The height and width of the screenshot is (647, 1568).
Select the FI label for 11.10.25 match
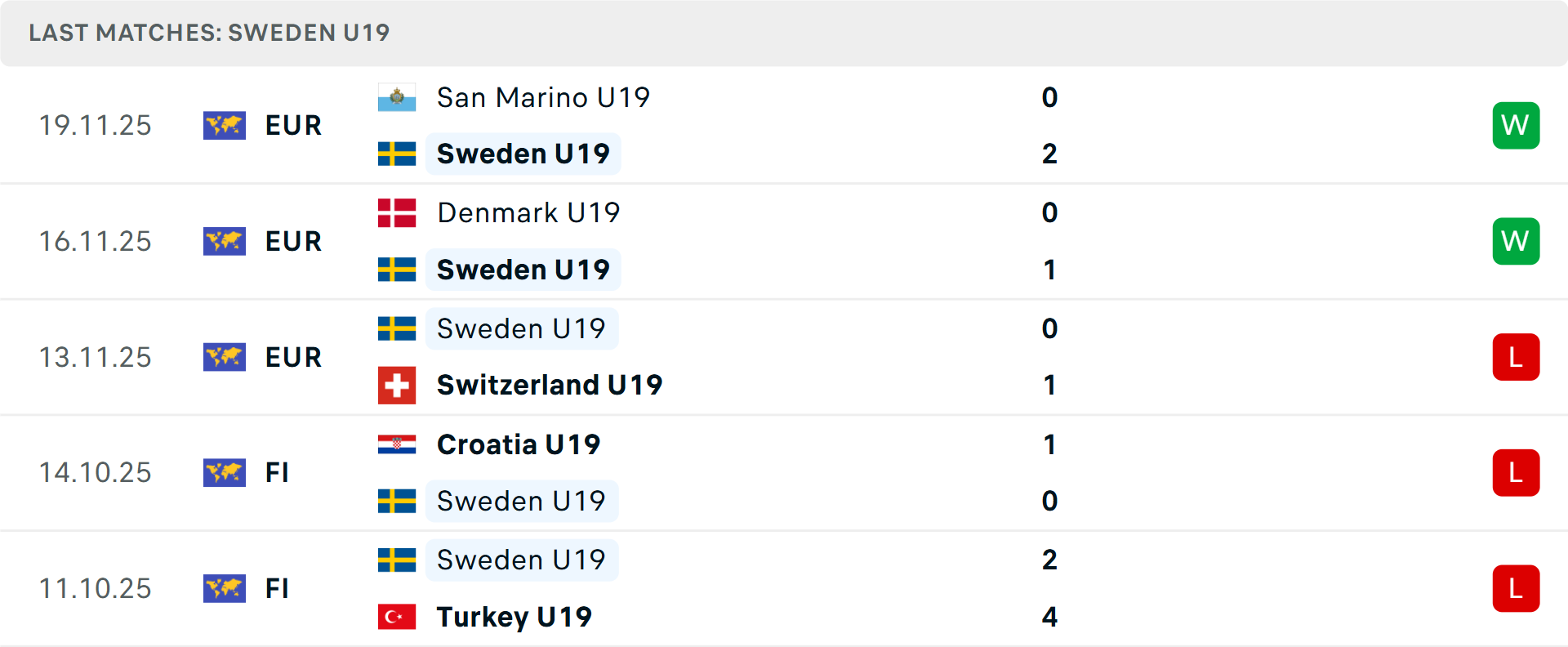(x=277, y=589)
